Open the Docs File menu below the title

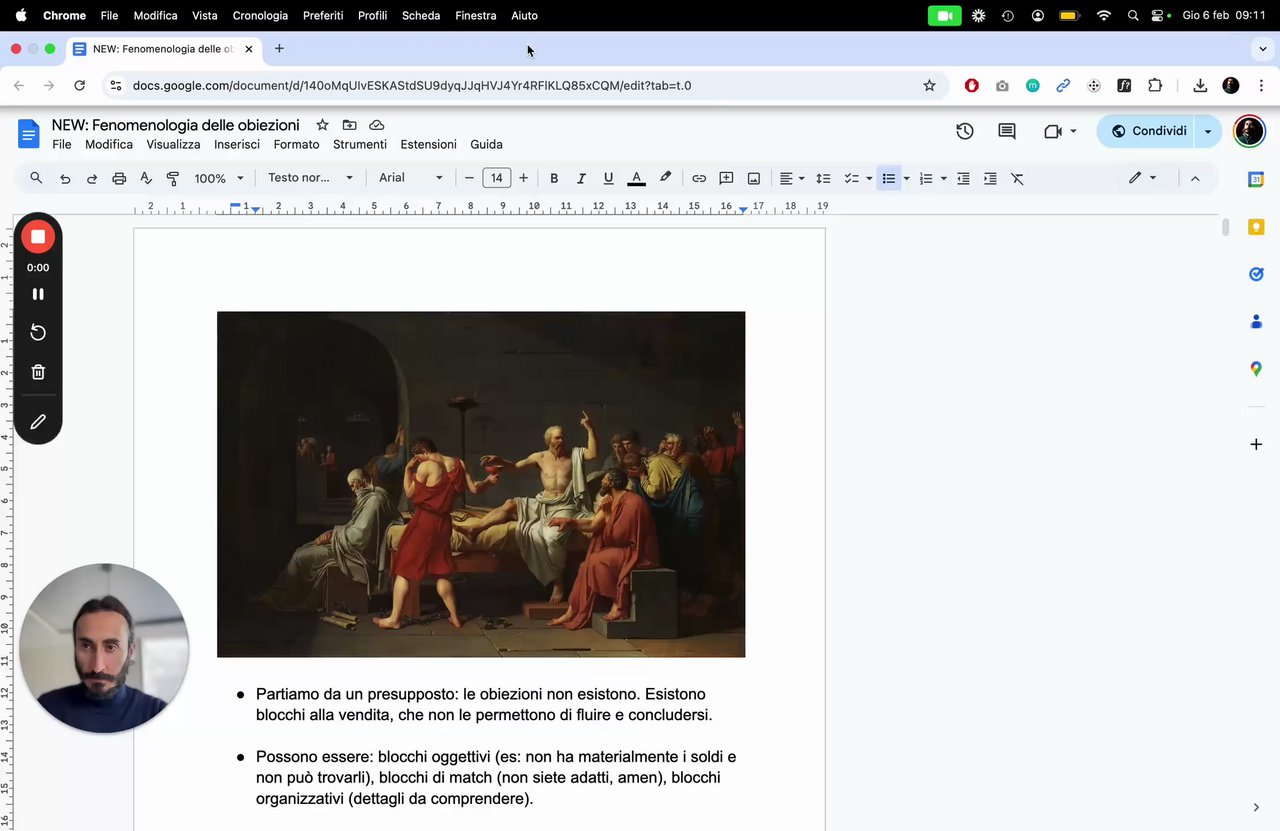[x=62, y=144]
